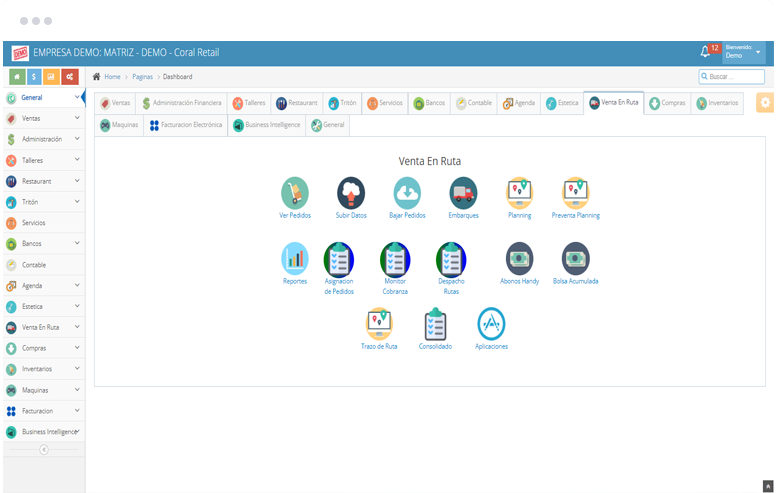Expand the Talleres sidebar menu
This screenshot has height=493, width=776.
click(x=44, y=160)
